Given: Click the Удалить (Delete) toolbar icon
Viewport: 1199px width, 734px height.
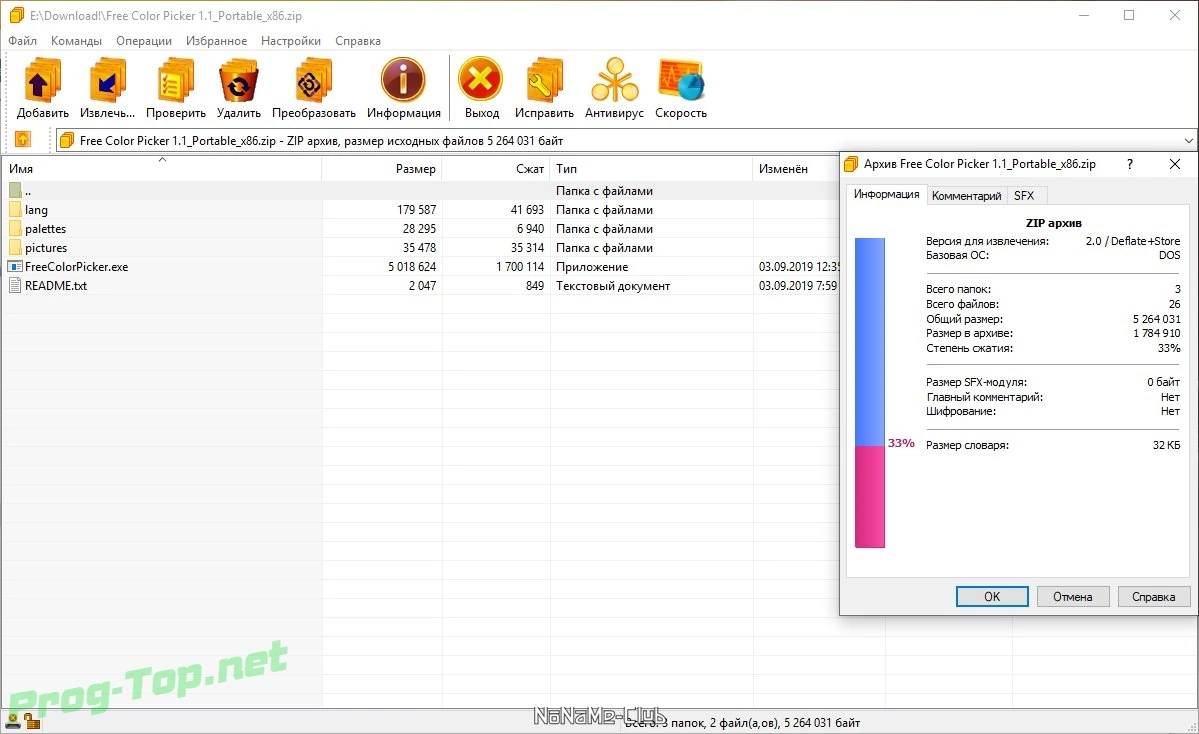Looking at the screenshot, I should click(x=239, y=81).
